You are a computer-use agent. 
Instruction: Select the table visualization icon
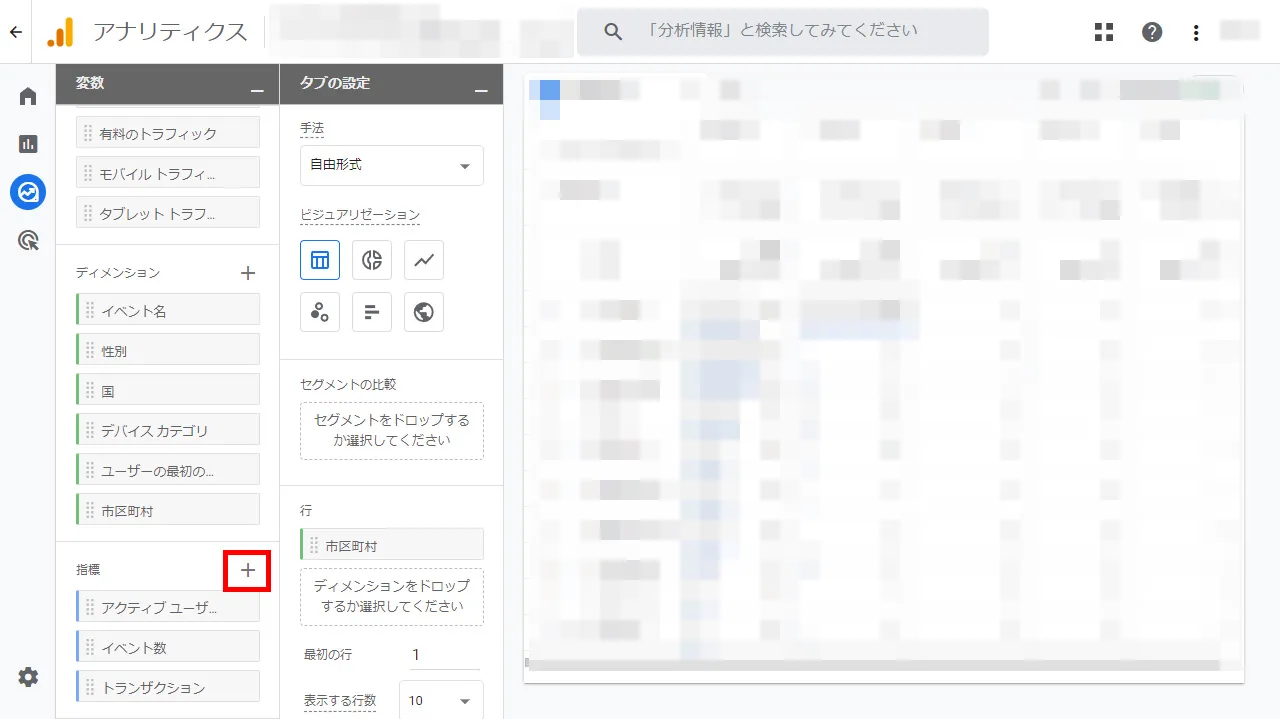320,260
